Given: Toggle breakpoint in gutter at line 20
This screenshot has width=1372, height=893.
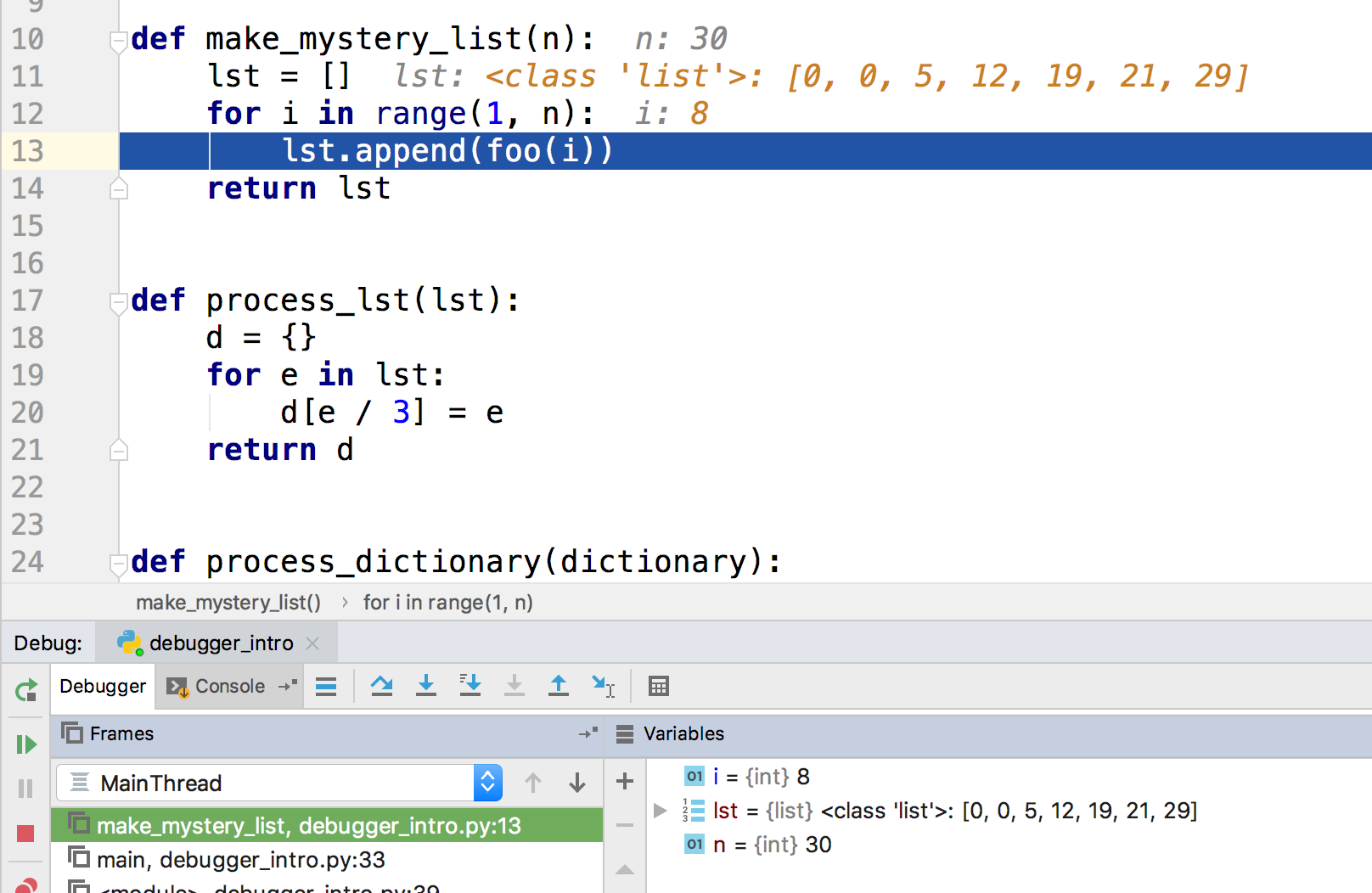Looking at the screenshot, I should coord(81,413).
